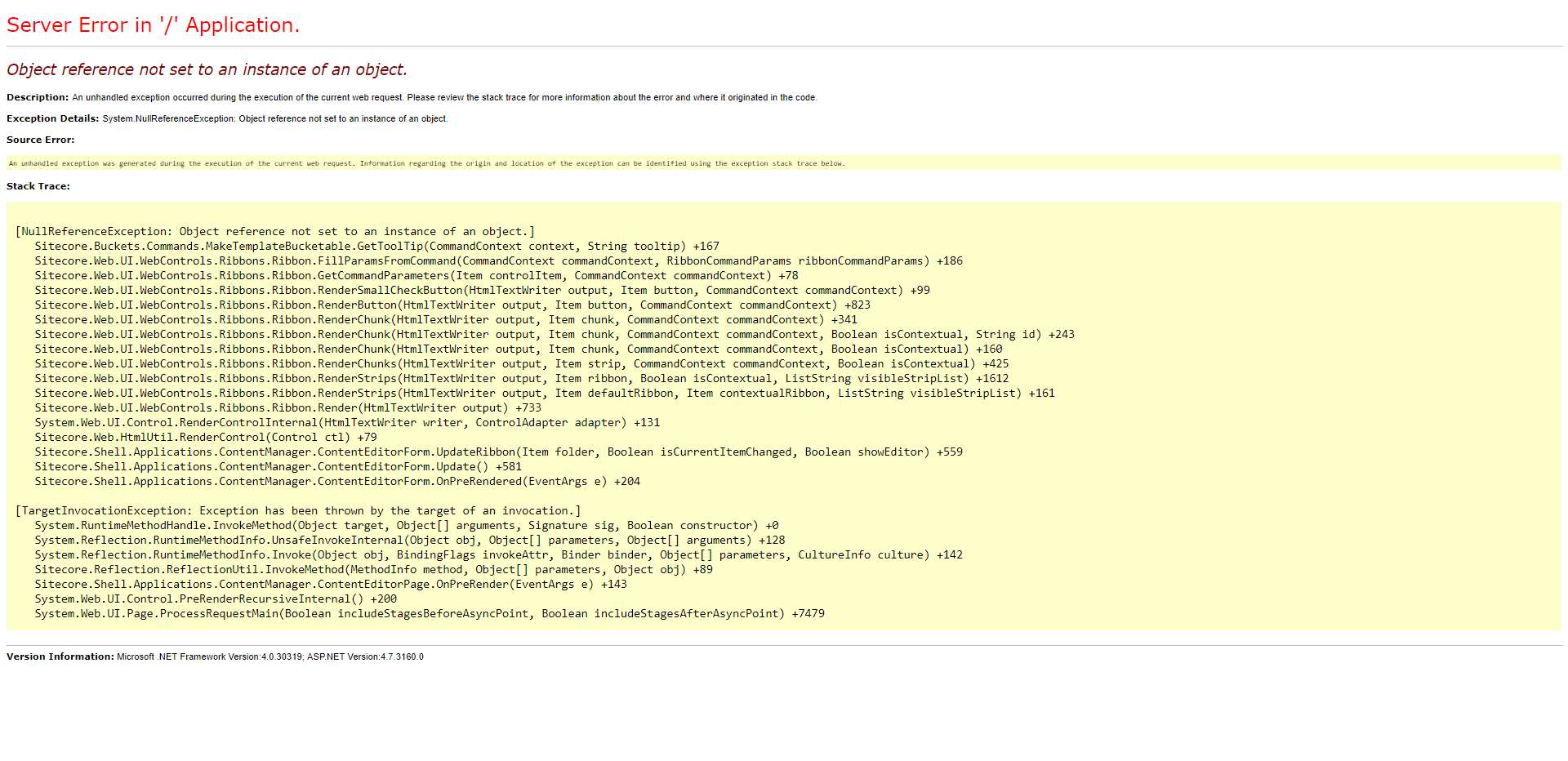
Task: Click "System.NullReferenceException" in the Exception Details line
Action: point(168,118)
